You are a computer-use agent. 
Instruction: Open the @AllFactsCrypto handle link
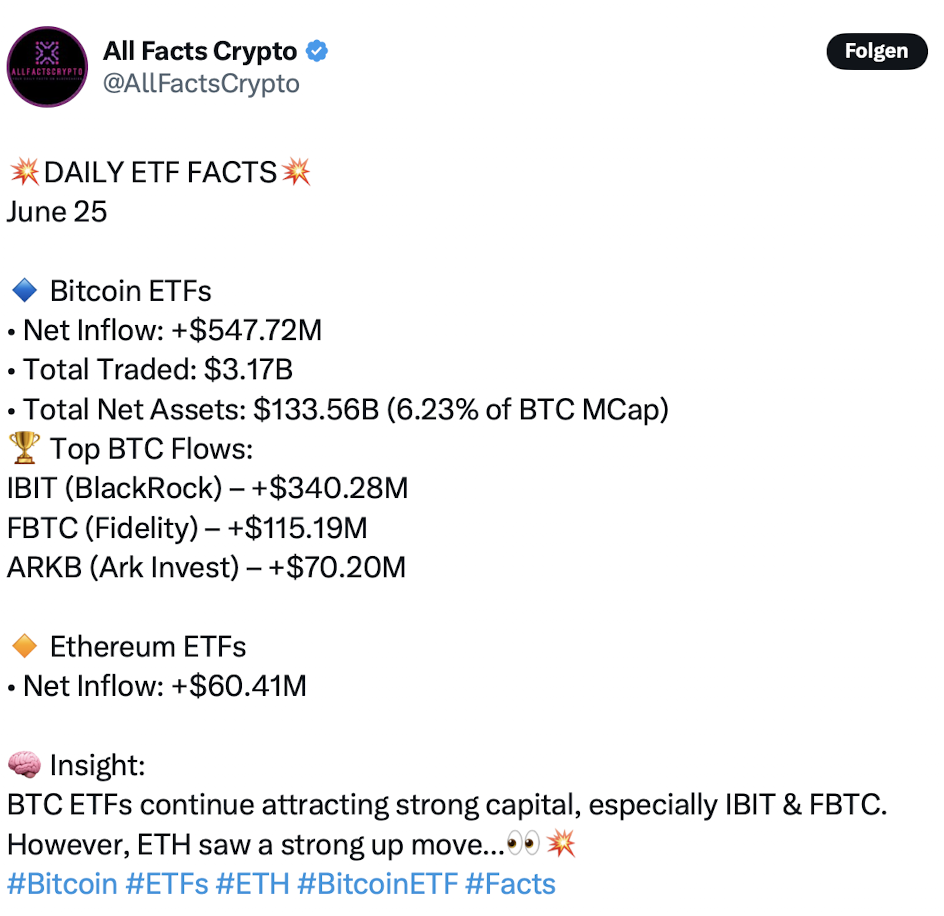point(200,83)
